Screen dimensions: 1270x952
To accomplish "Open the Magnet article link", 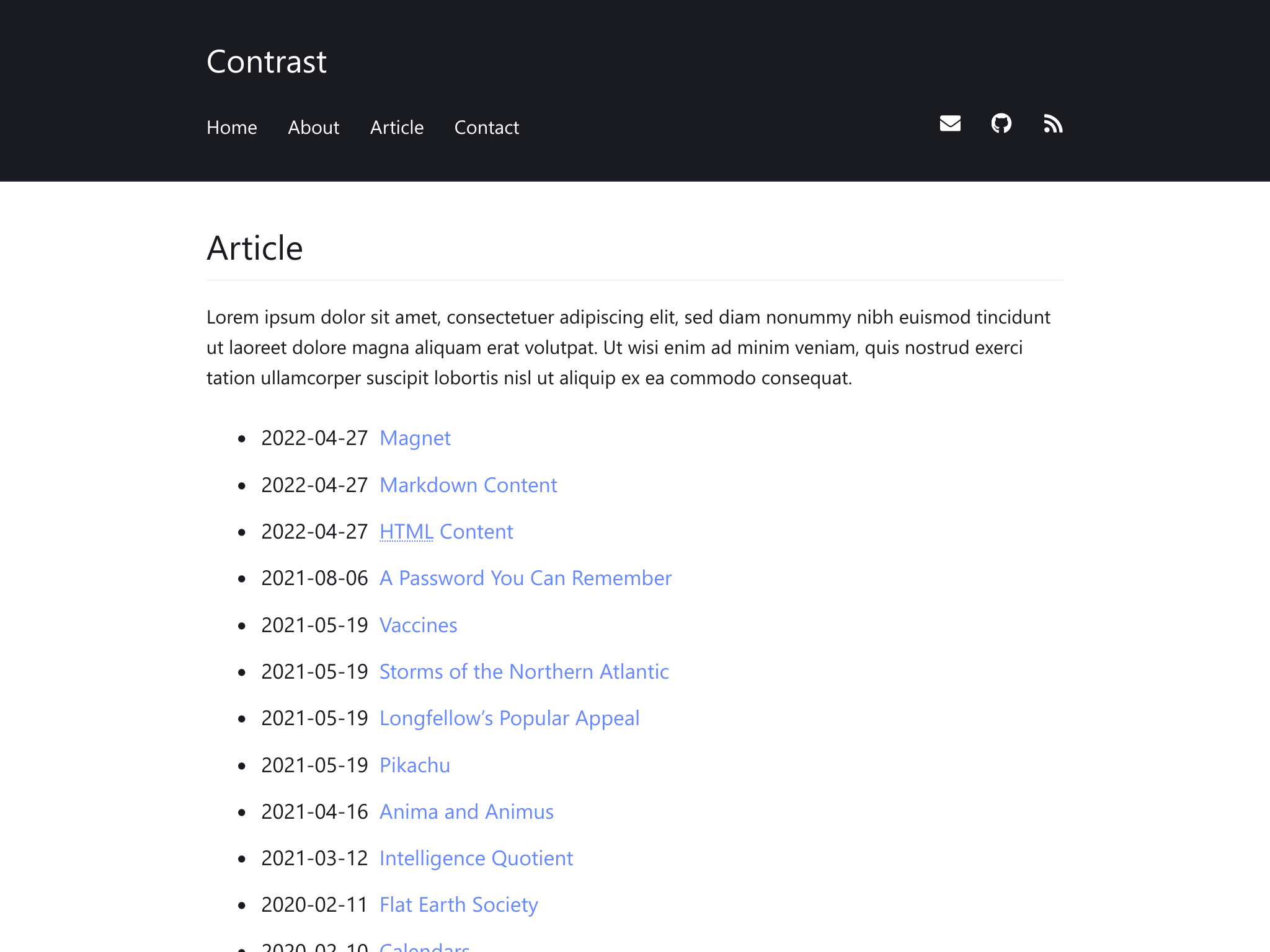I will point(415,438).
